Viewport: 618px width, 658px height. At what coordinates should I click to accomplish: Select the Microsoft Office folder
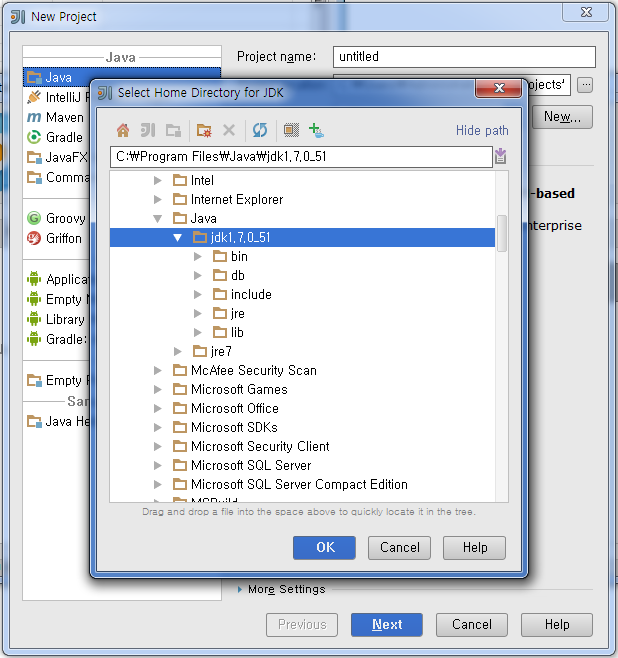[x=235, y=408]
